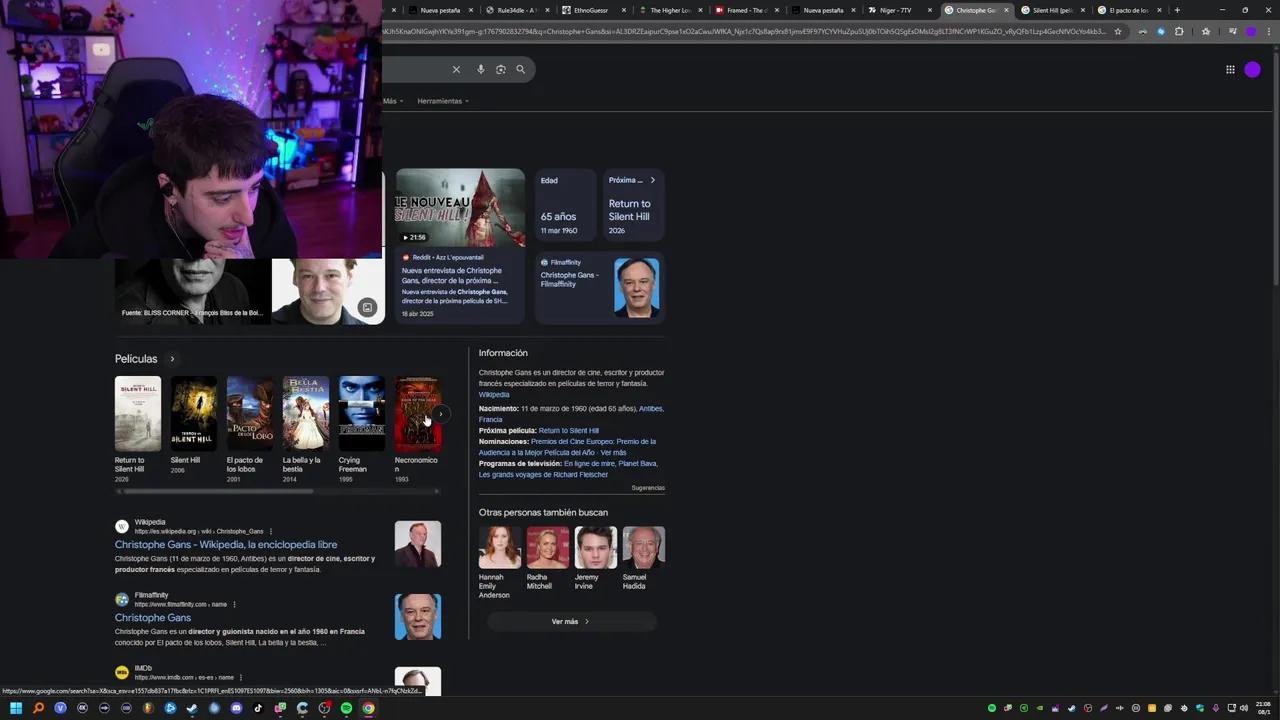Open the purple Google account avatar
Image resolution: width=1280 pixels, height=720 pixels.
(1253, 69)
